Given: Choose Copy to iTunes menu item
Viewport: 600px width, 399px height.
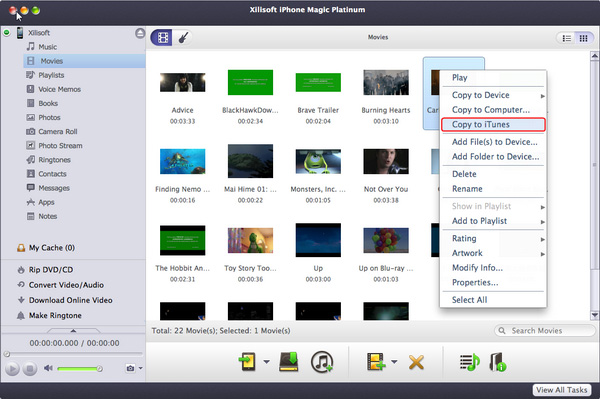Looking at the screenshot, I should 493,125.
